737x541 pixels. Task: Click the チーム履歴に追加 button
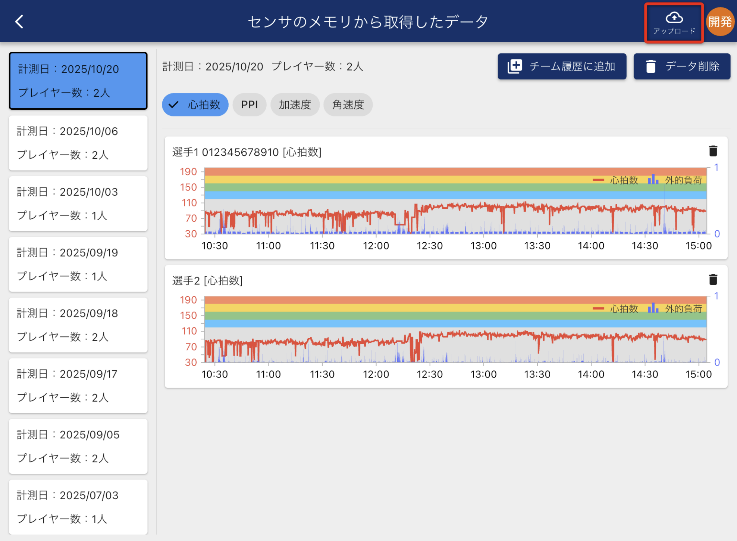click(x=562, y=66)
